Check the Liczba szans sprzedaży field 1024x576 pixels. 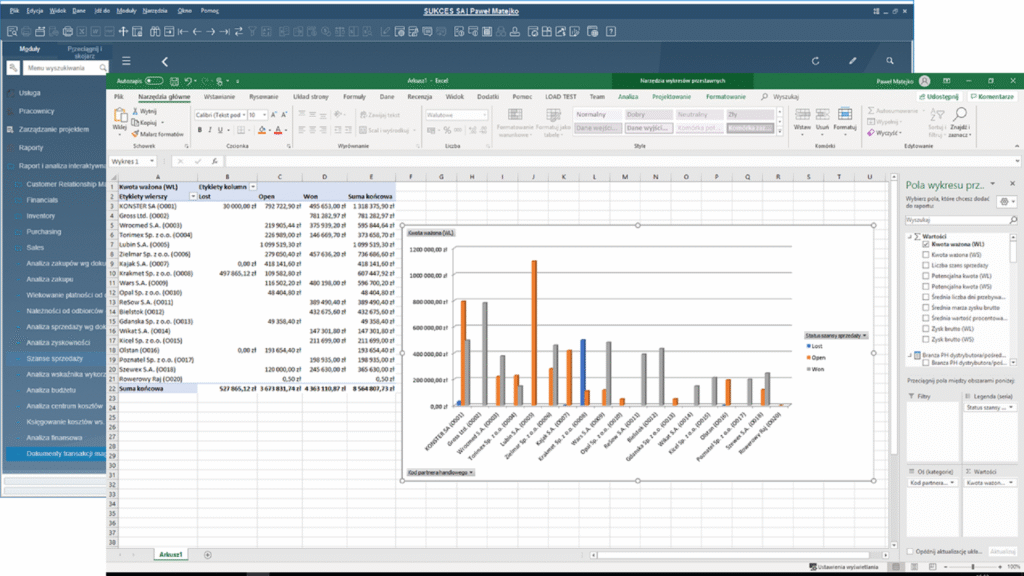pos(925,265)
